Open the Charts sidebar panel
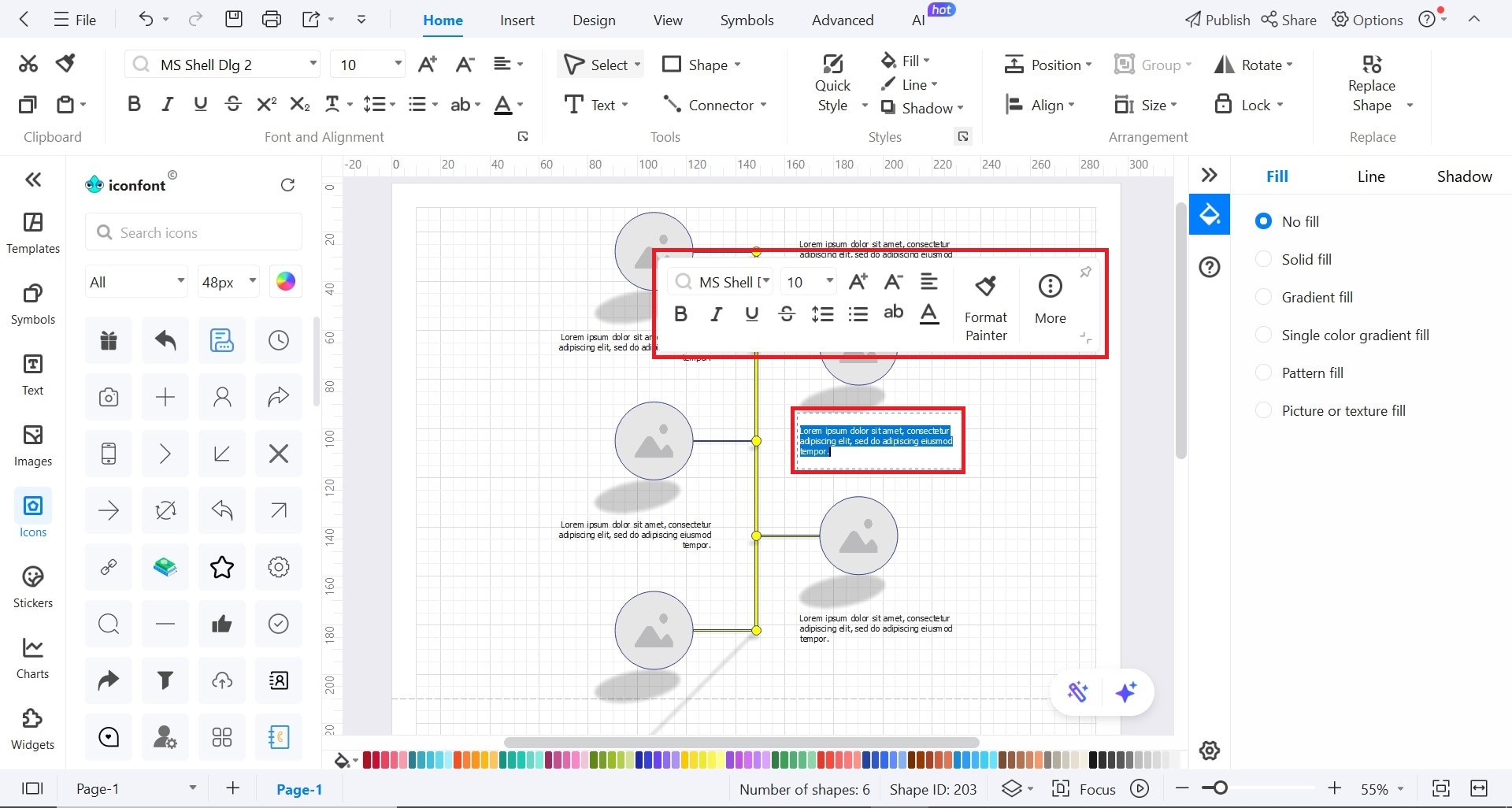 33,658
